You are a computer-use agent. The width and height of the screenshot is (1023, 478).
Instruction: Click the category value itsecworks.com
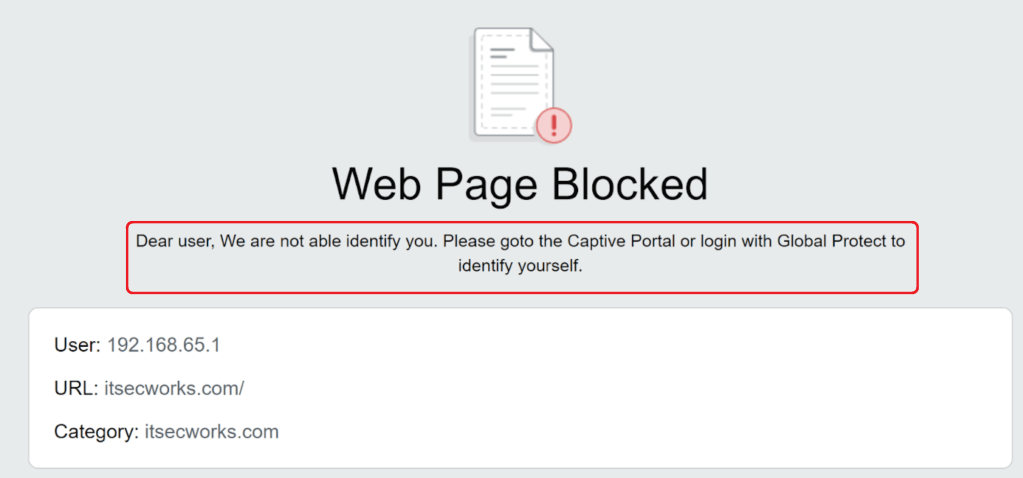click(x=211, y=432)
